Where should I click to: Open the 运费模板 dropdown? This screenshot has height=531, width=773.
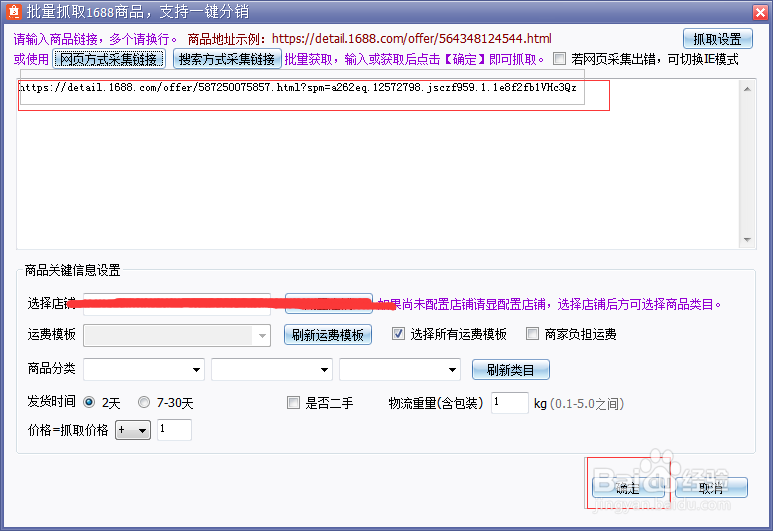(x=177, y=336)
